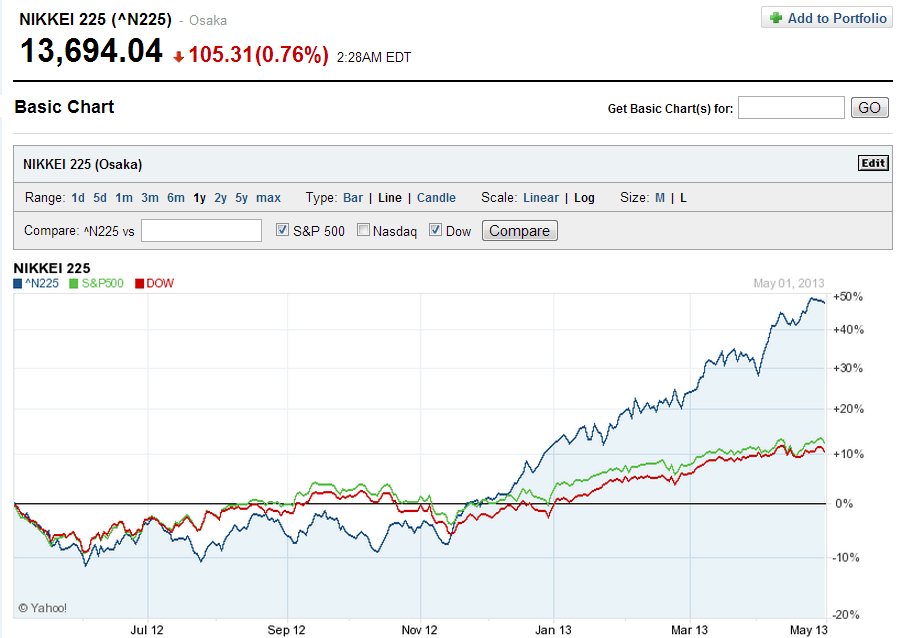Click the May 13 axis label
The width and height of the screenshot is (903, 638).
coord(809,630)
